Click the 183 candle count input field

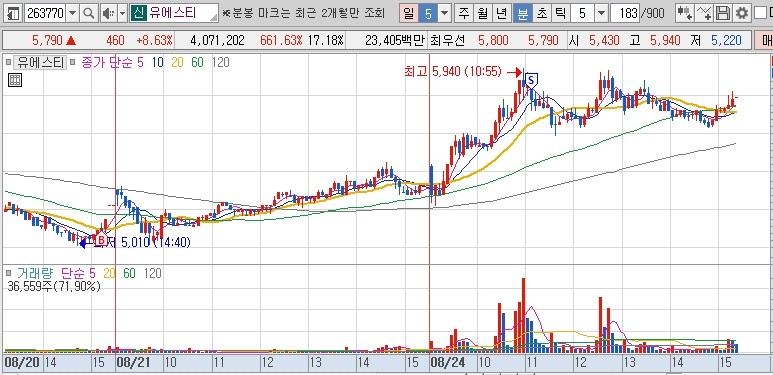click(x=625, y=13)
